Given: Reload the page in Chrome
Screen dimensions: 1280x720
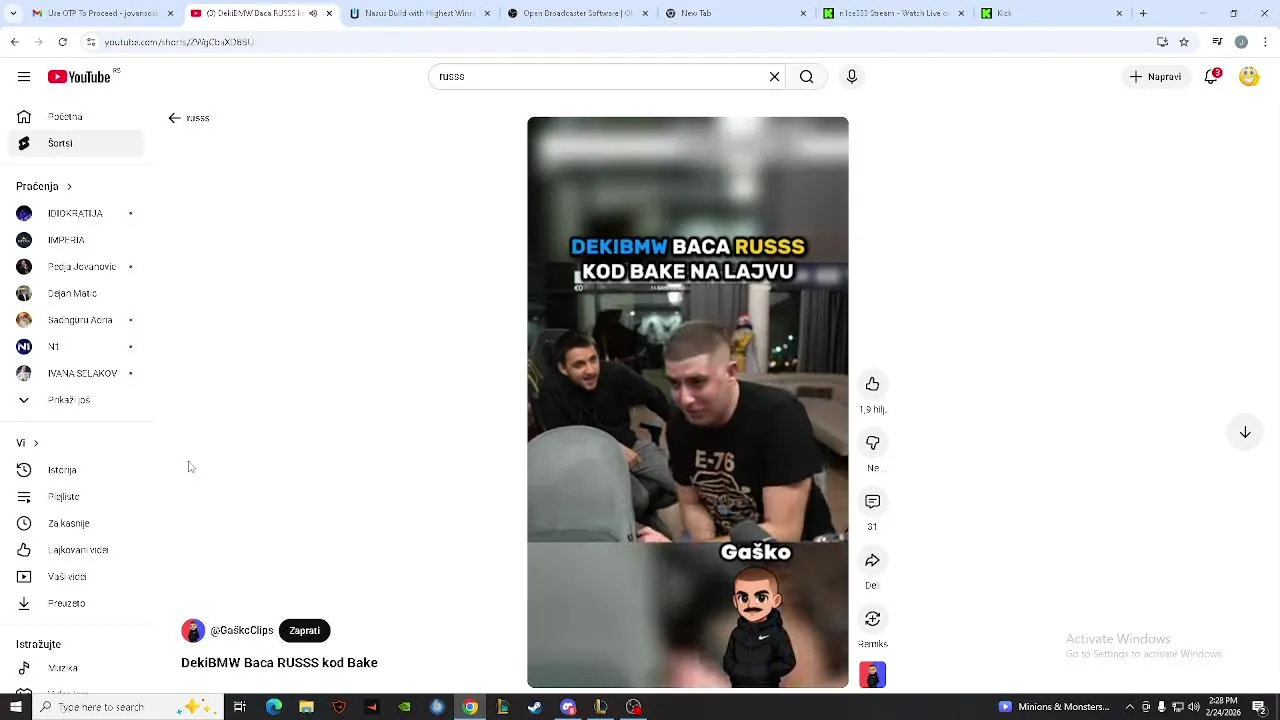Looking at the screenshot, I should point(62,42).
